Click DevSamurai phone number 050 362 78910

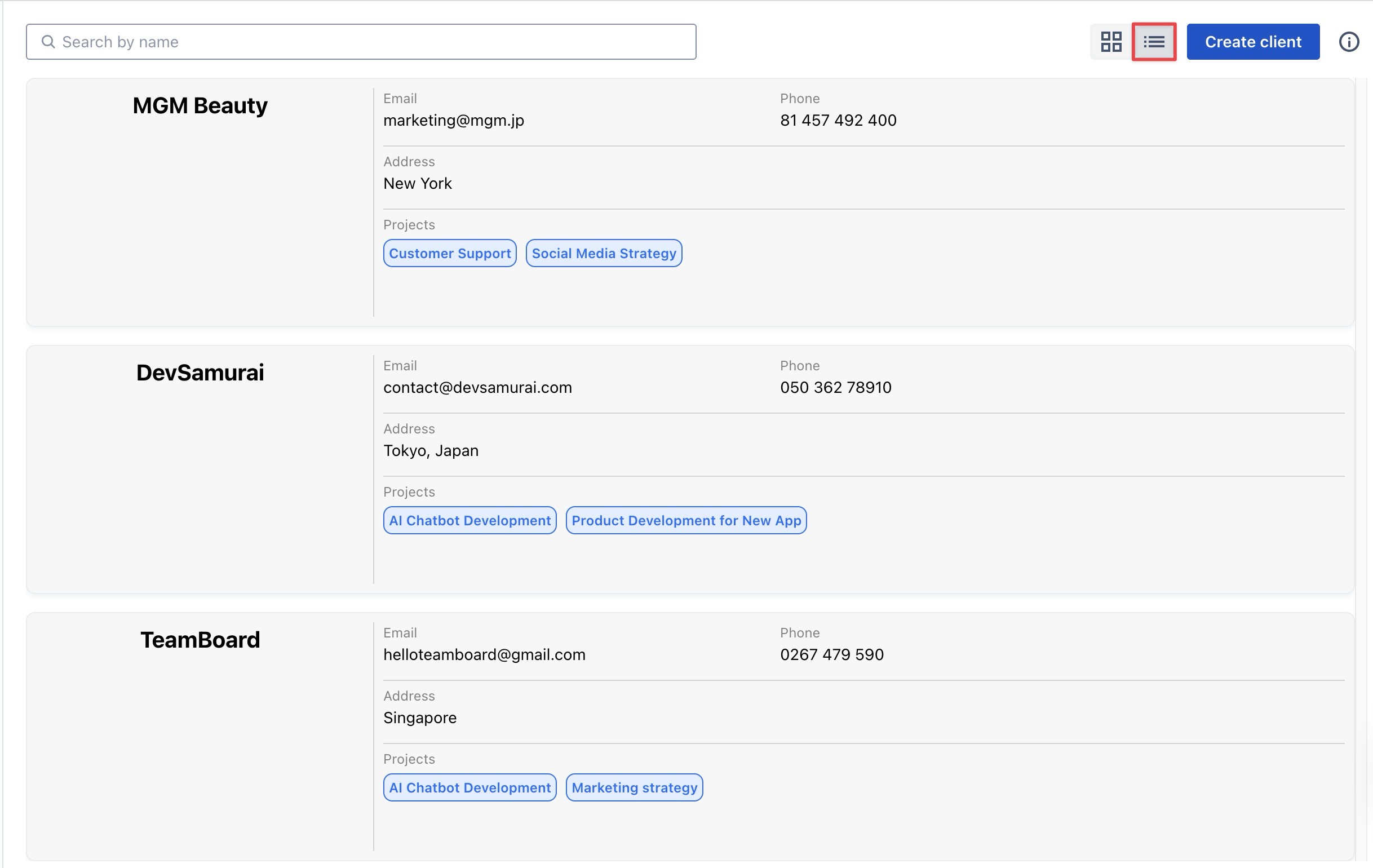pos(835,387)
